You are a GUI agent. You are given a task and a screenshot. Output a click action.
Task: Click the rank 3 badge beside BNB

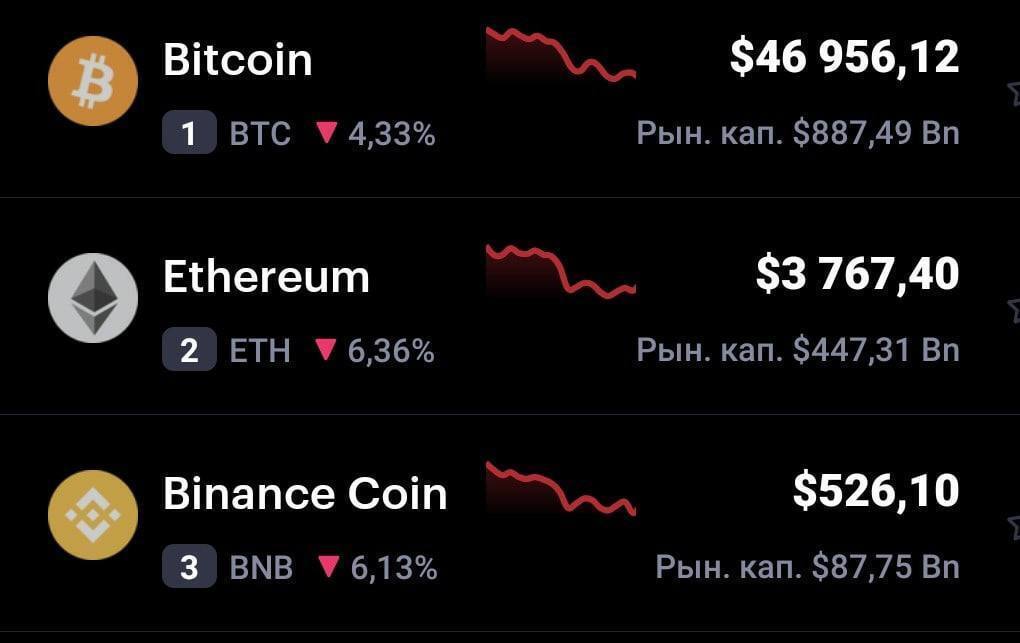pos(189,568)
